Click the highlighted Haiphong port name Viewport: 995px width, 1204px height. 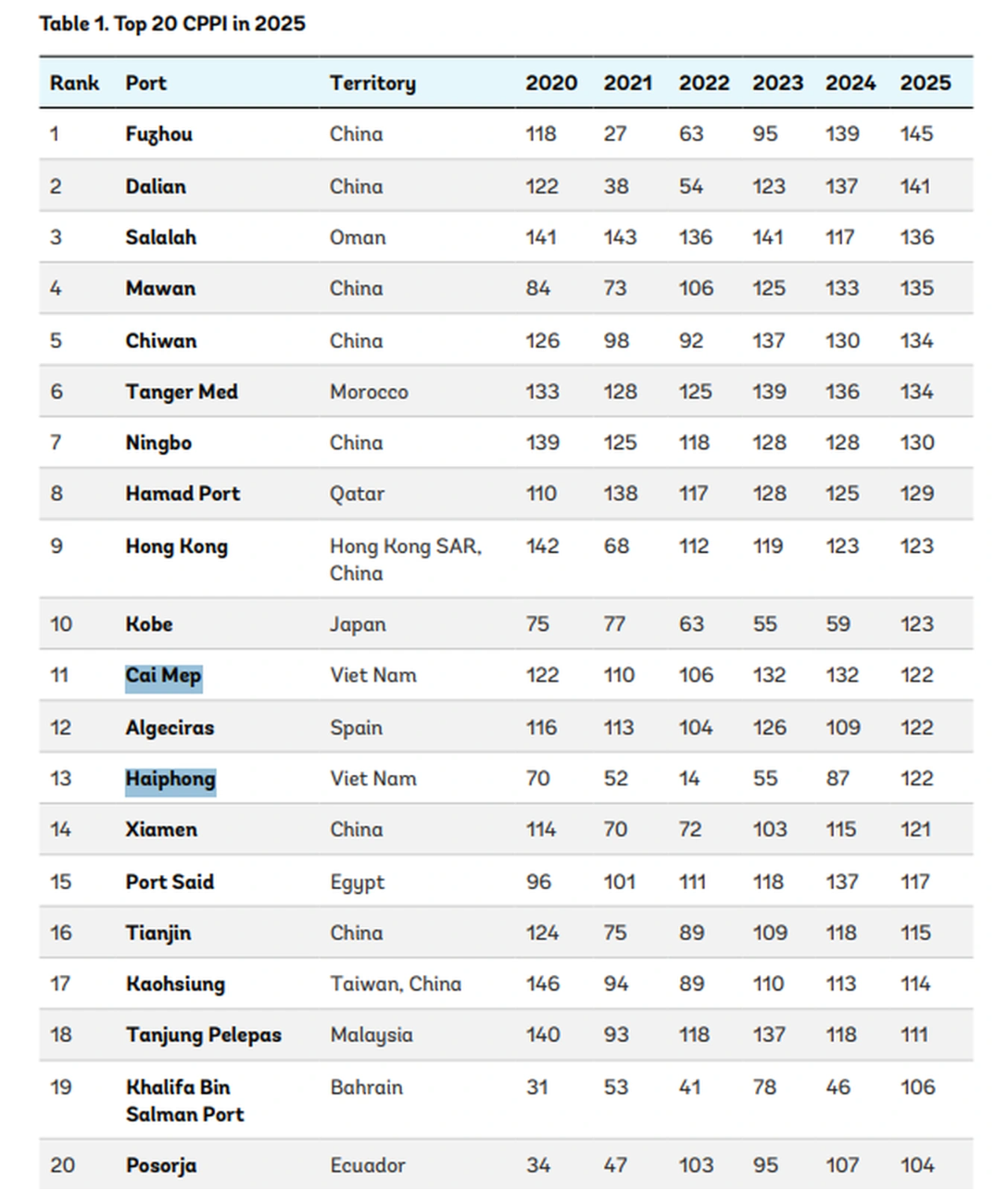tap(170, 779)
